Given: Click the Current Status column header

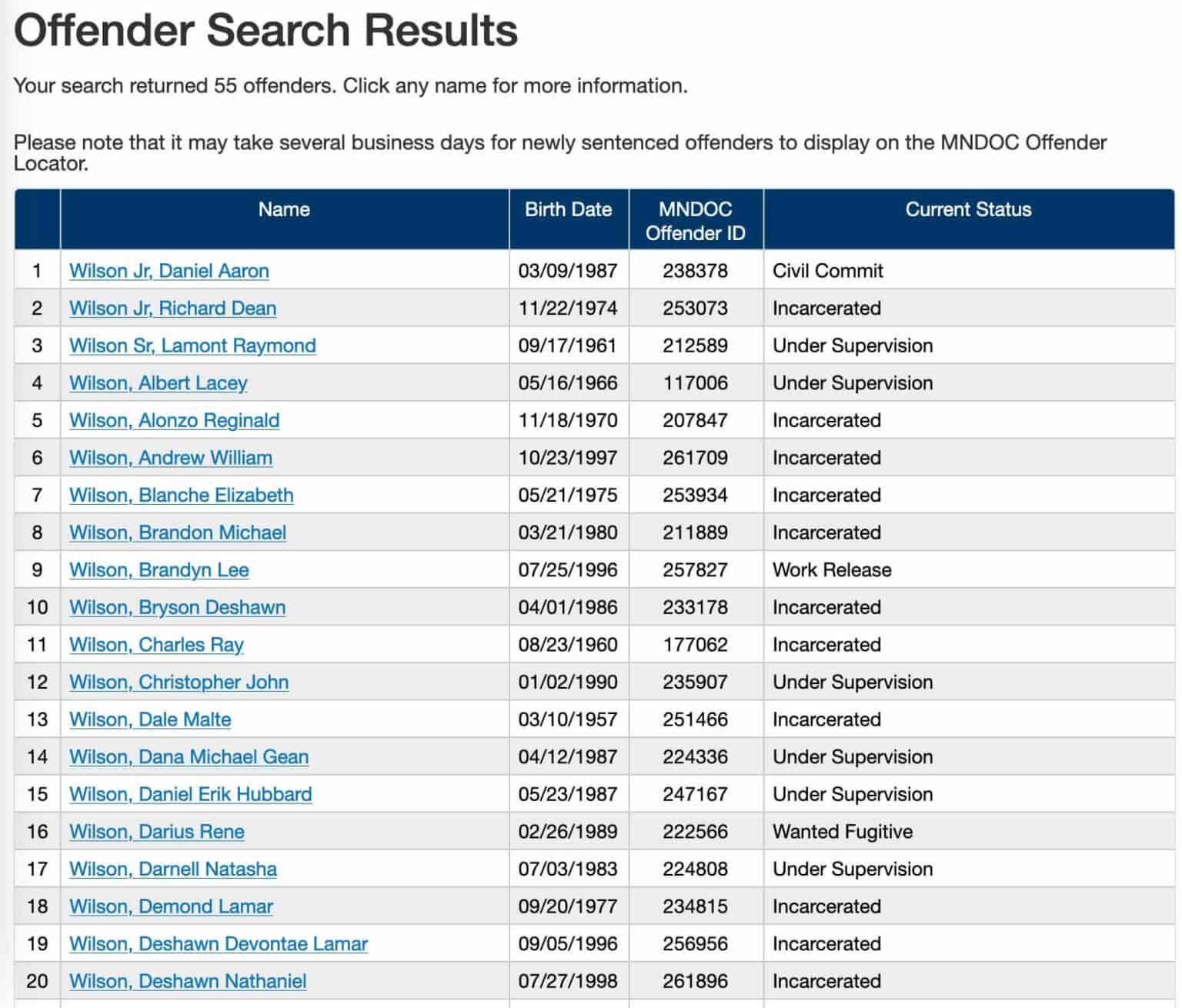Looking at the screenshot, I should click(x=969, y=209).
